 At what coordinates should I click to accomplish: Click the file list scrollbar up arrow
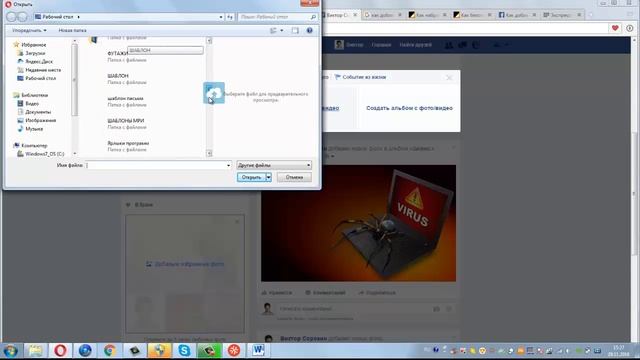tap(209, 40)
